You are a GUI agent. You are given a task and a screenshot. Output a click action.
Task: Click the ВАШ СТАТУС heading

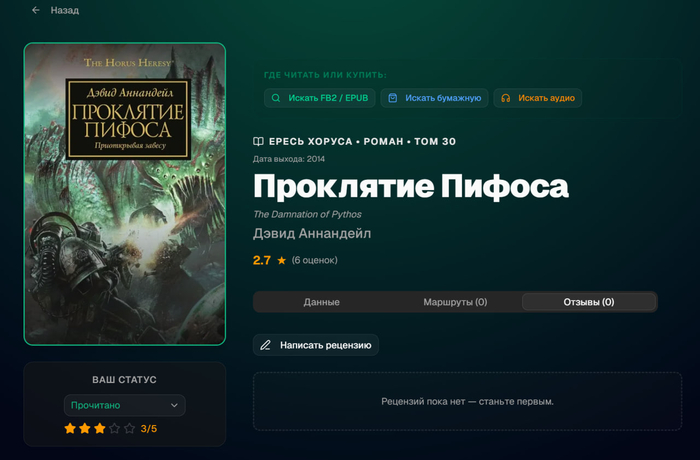tap(124, 380)
